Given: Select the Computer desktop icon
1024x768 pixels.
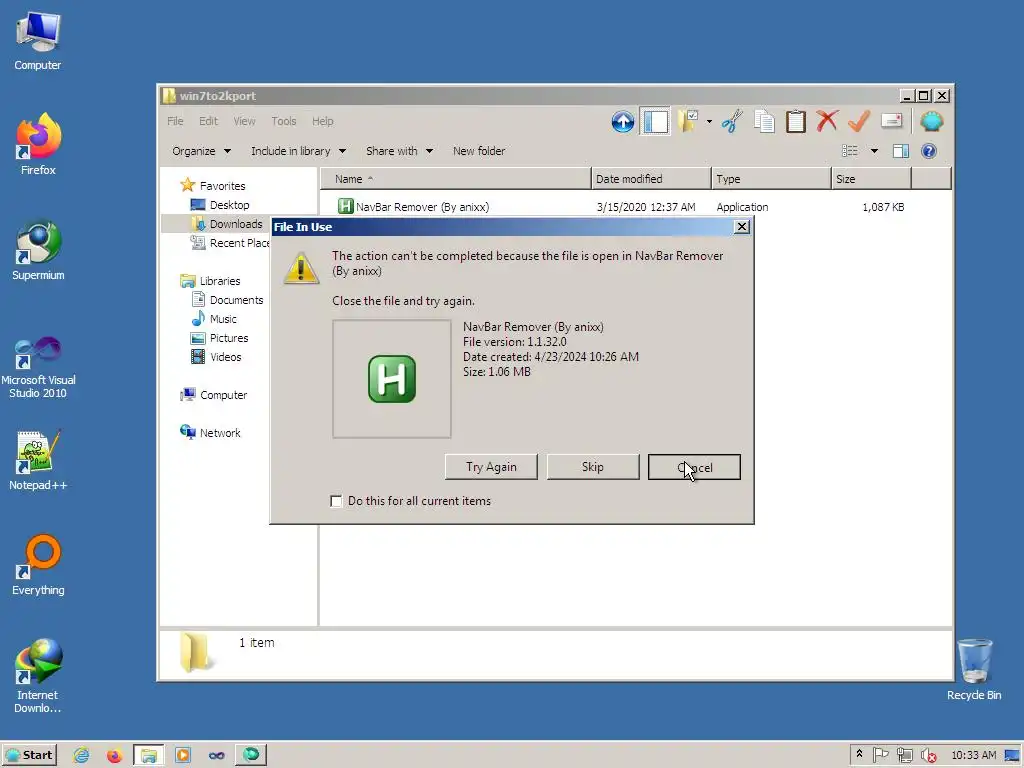Looking at the screenshot, I should tap(38, 40).
